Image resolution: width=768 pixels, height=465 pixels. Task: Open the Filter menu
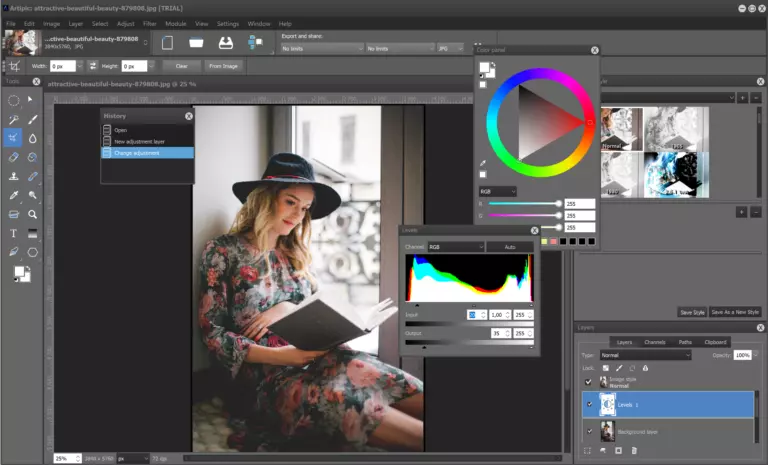click(149, 23)
